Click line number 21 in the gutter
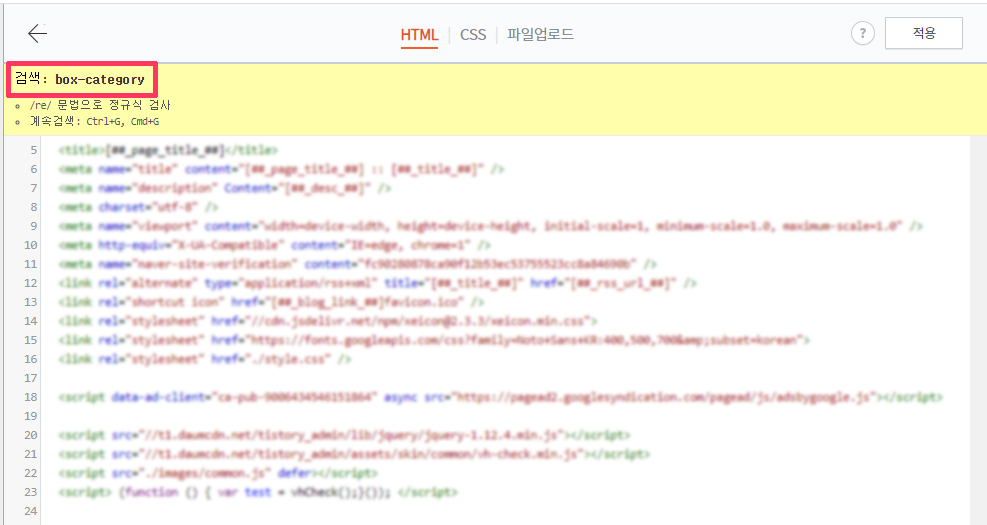The height and width of the screenshot is (525, 987). pyautogui.click(x=31, y=454)
